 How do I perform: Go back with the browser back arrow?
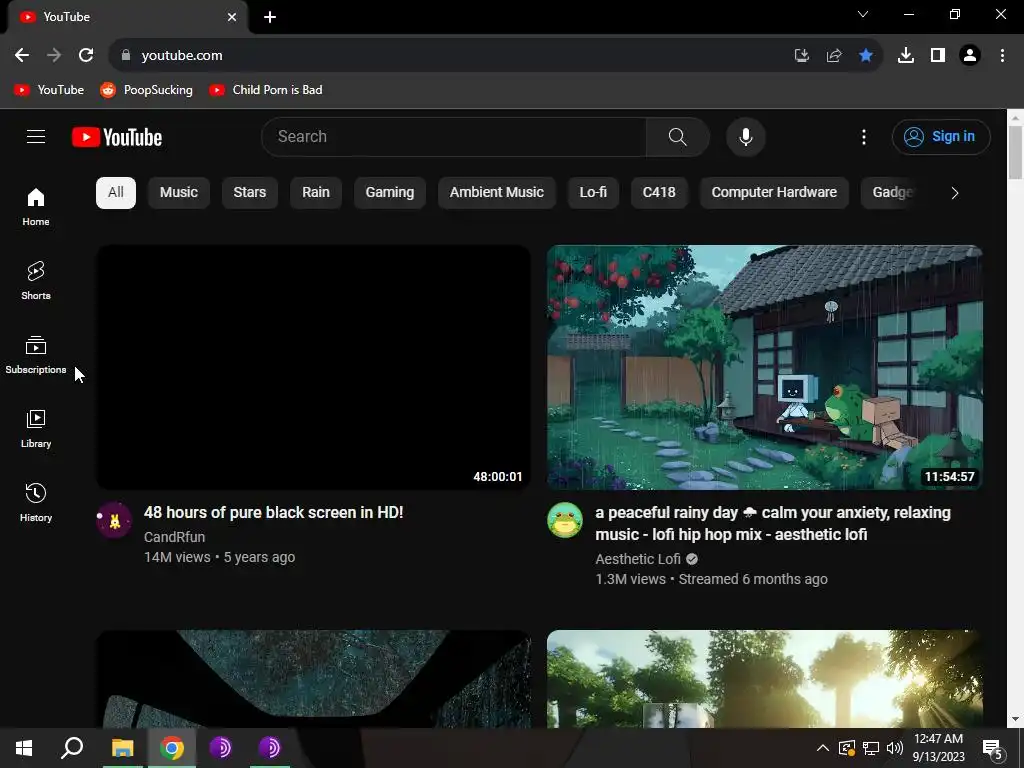22,56
